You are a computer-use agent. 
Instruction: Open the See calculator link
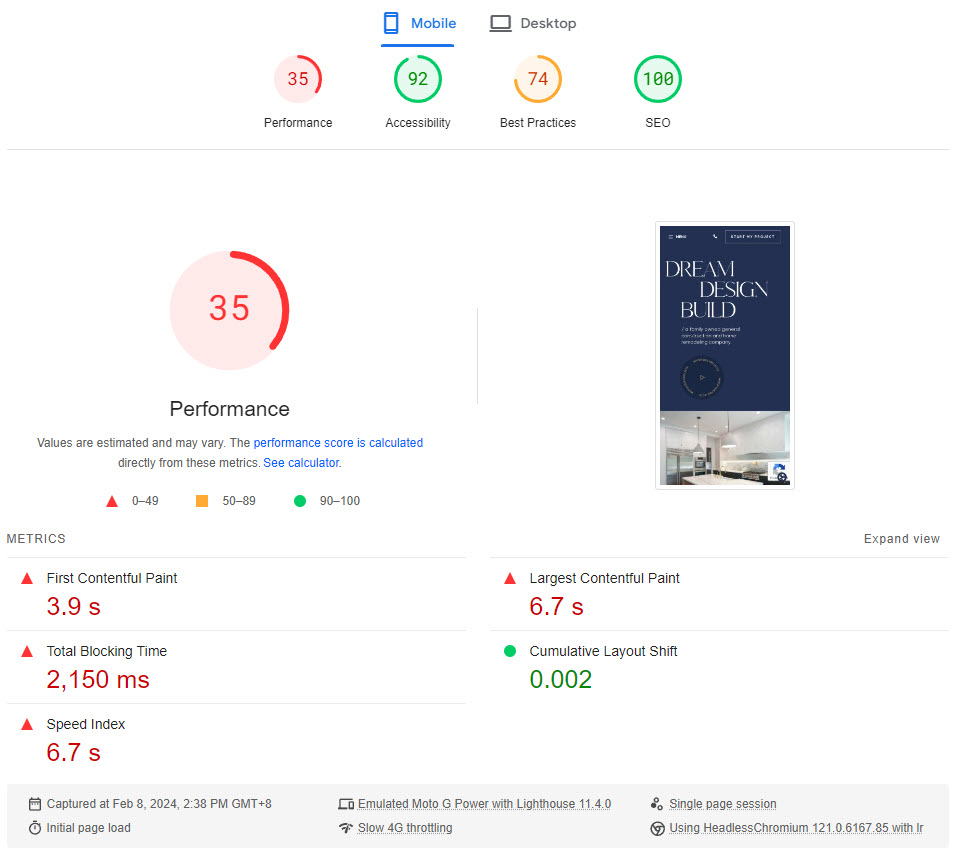click(x=301, y=463)
